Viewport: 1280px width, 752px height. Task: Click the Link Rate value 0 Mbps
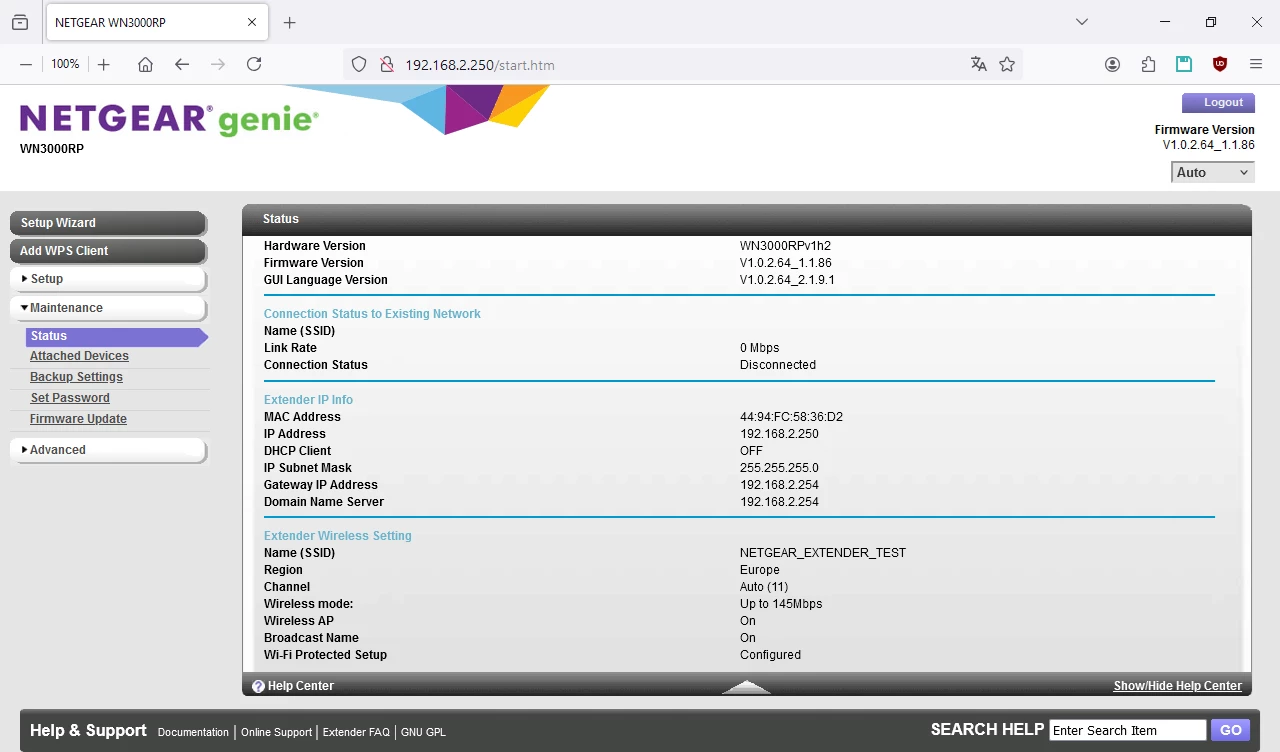point(759,348)
